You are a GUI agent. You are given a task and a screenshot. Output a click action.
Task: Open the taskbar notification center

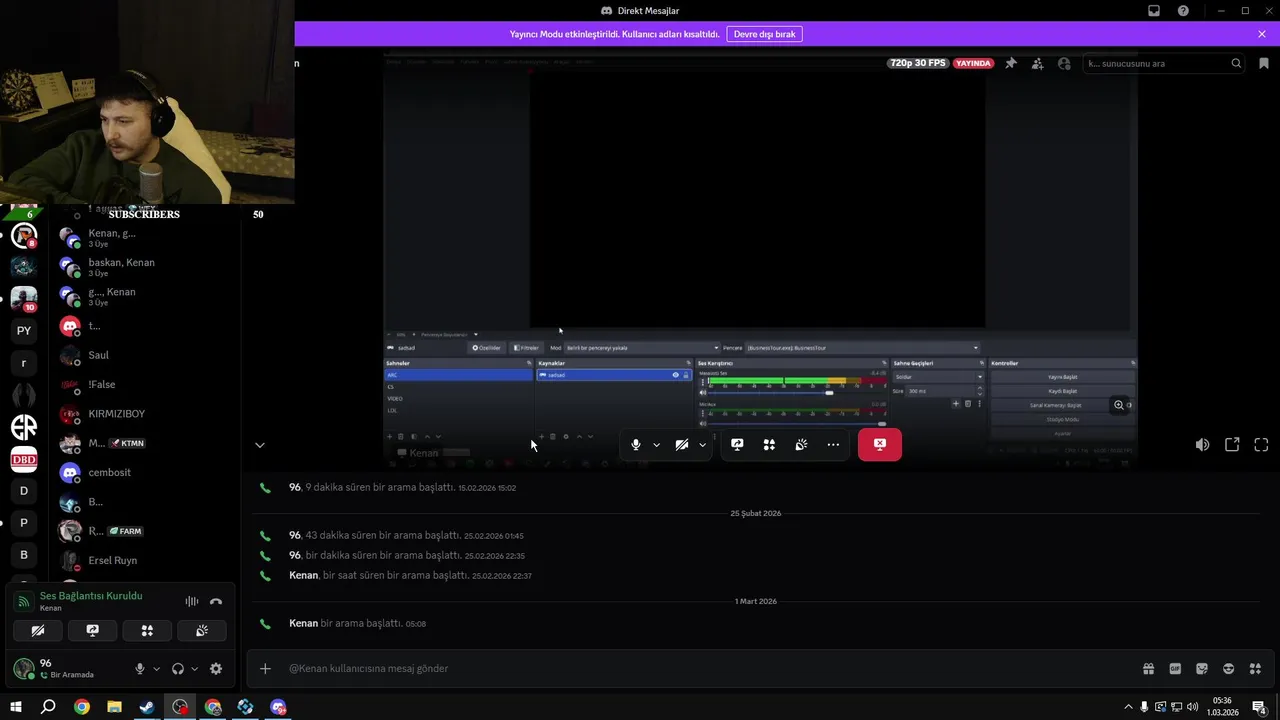pyautogui.click(x=1260, y=708)
